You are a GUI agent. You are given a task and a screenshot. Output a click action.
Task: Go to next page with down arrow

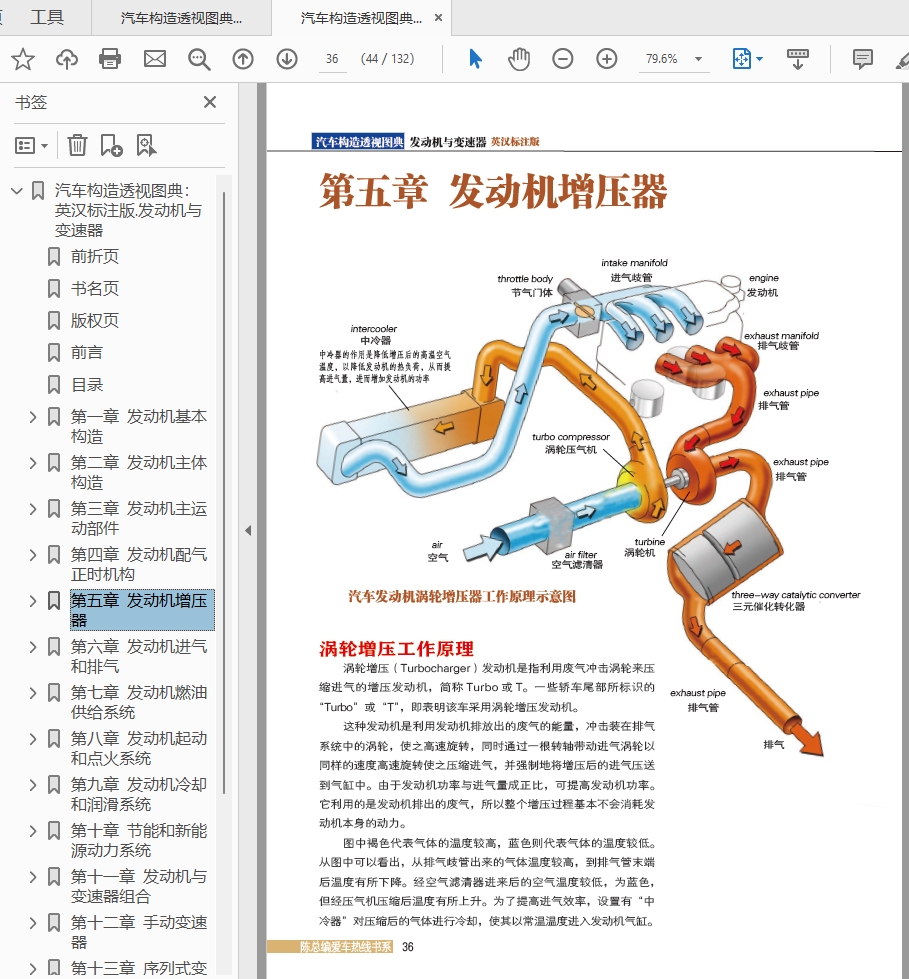[287, 59]
